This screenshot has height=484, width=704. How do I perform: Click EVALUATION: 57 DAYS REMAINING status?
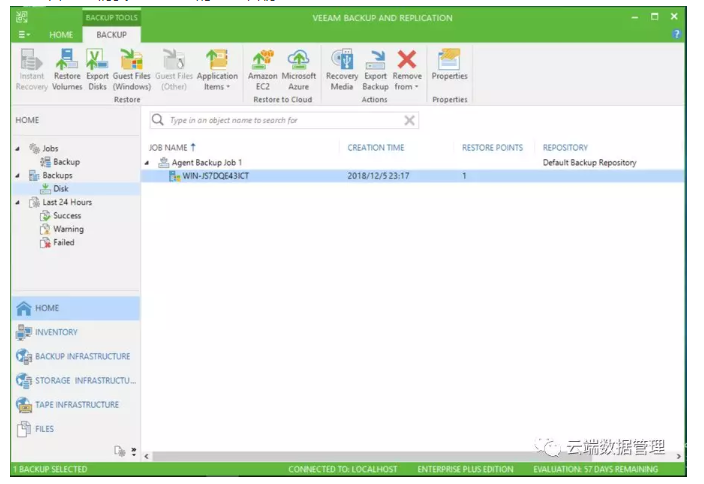(595, 469)
